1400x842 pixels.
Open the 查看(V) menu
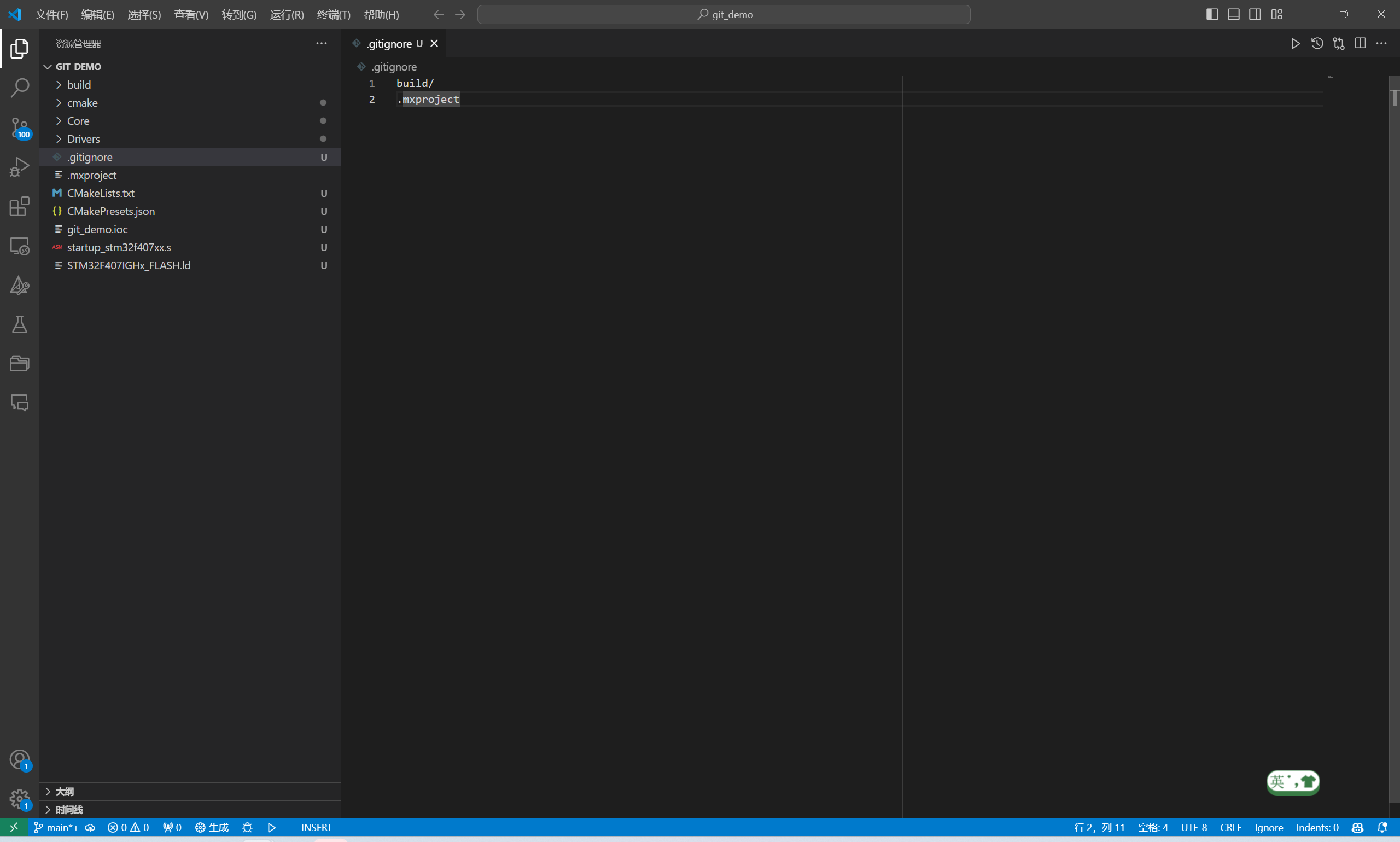[191, 14]
